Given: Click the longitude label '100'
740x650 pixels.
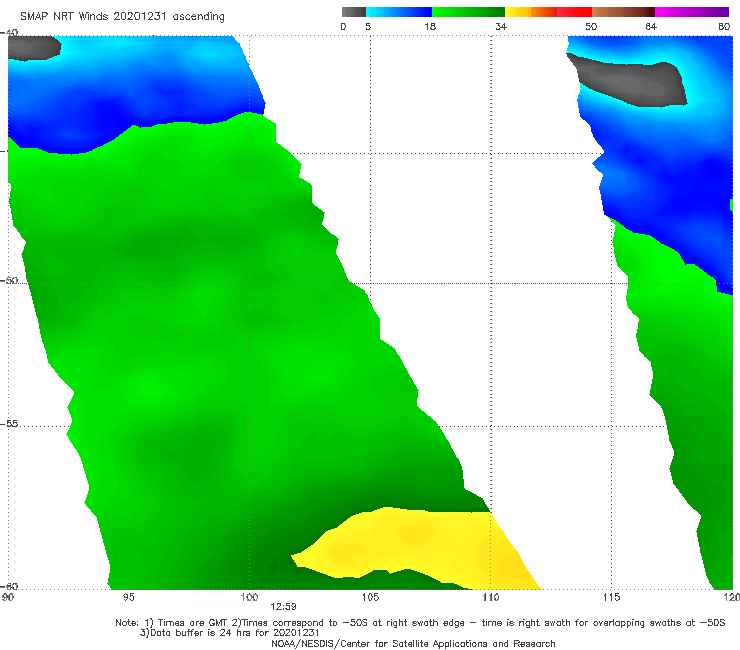Looking at the screenshot, I should click(x=249, y=598).
